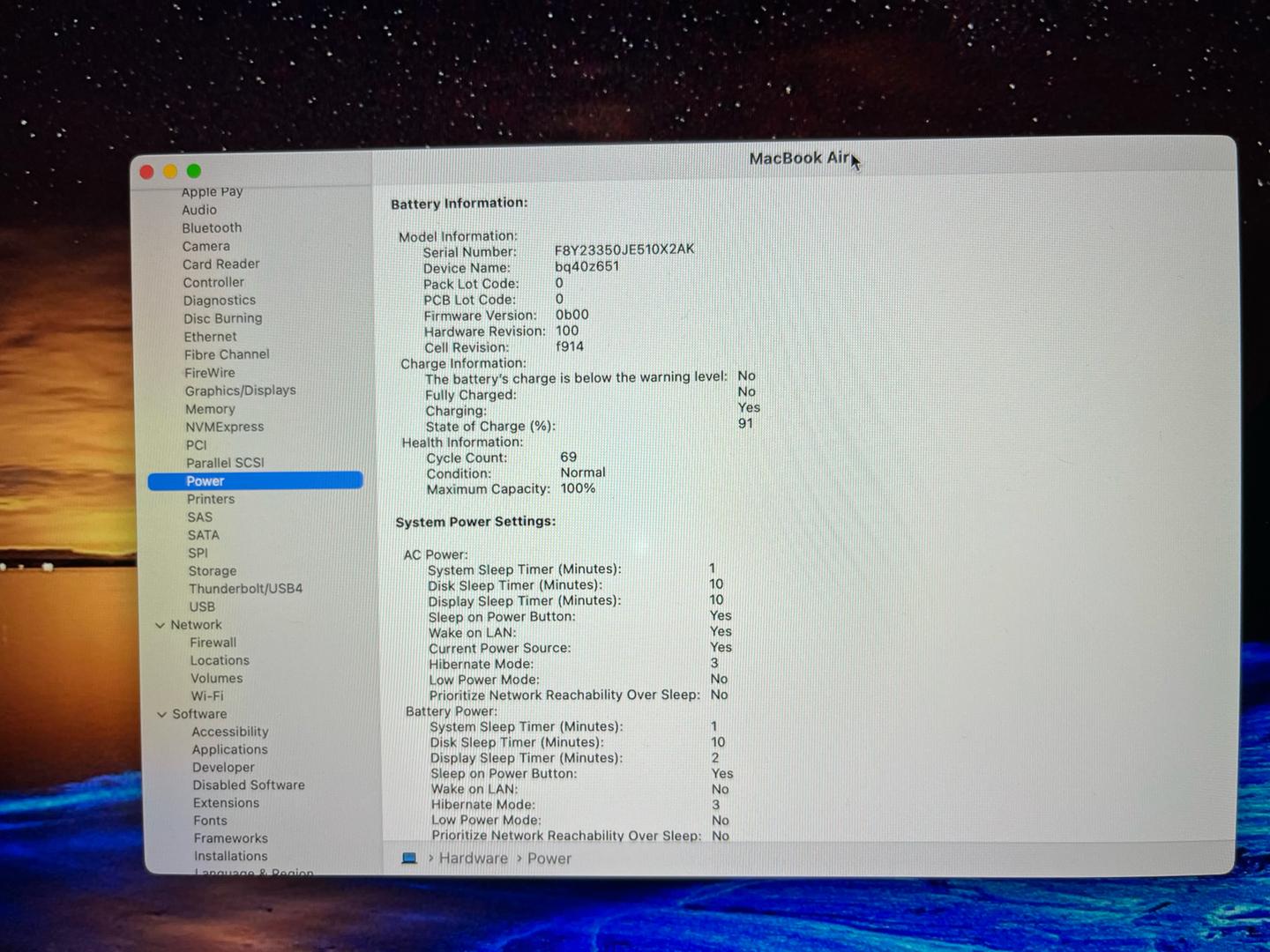Select Disc Burning in the sidebar

coord(223,318)
